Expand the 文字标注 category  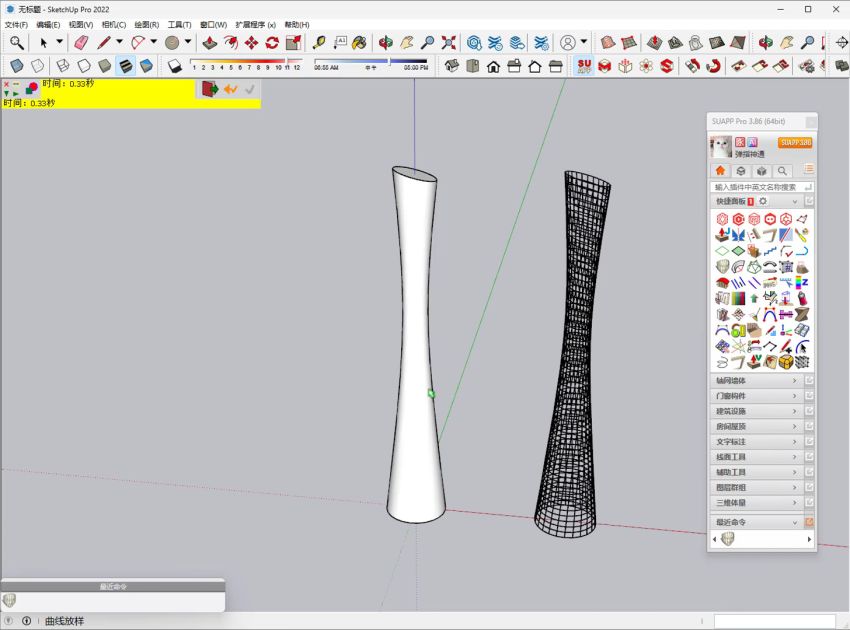click(x=756, y=441)
